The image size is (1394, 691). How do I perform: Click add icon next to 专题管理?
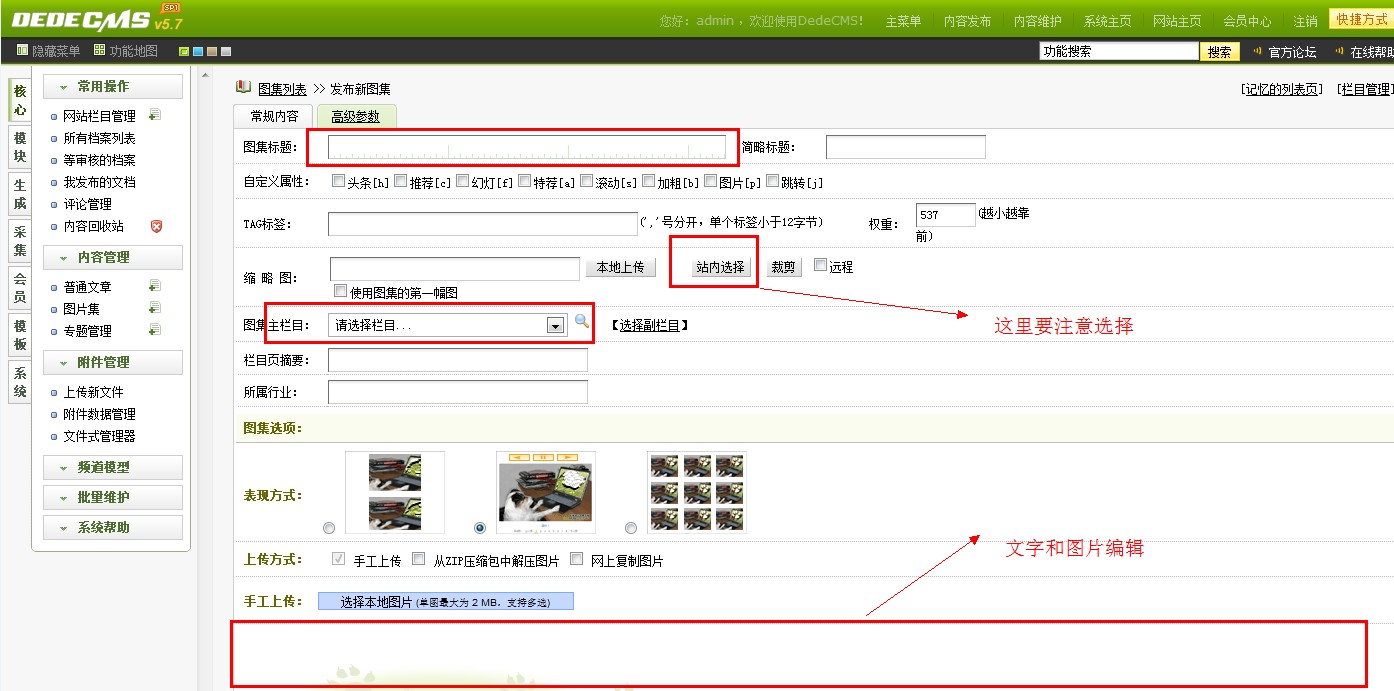coord(154,330)
